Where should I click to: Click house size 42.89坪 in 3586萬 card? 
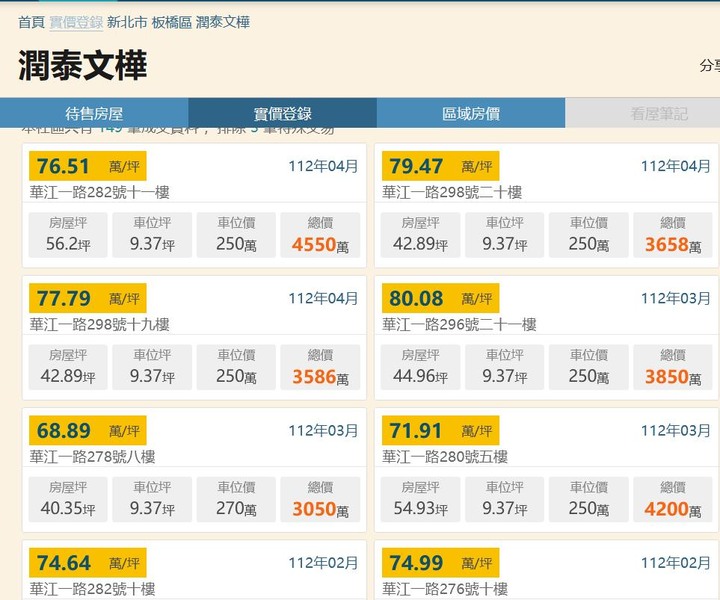[x=68, y=376]
